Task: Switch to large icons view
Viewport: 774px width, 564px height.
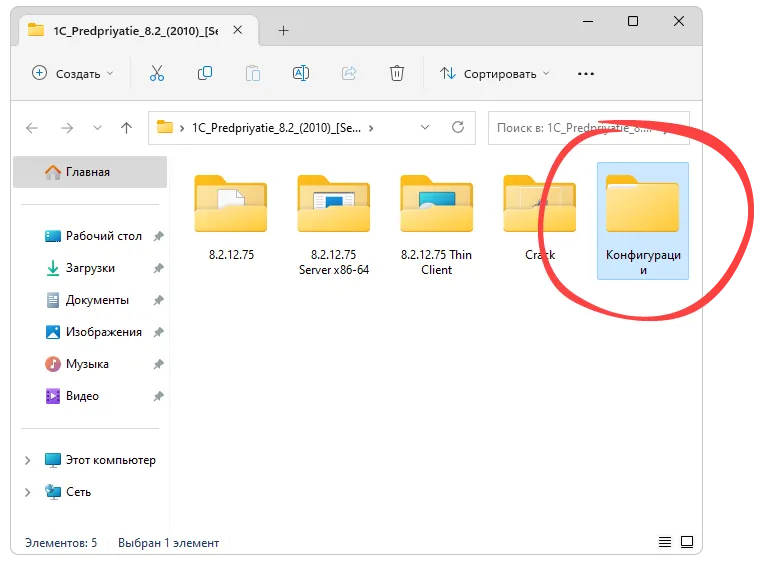Action: pos(687,542)
